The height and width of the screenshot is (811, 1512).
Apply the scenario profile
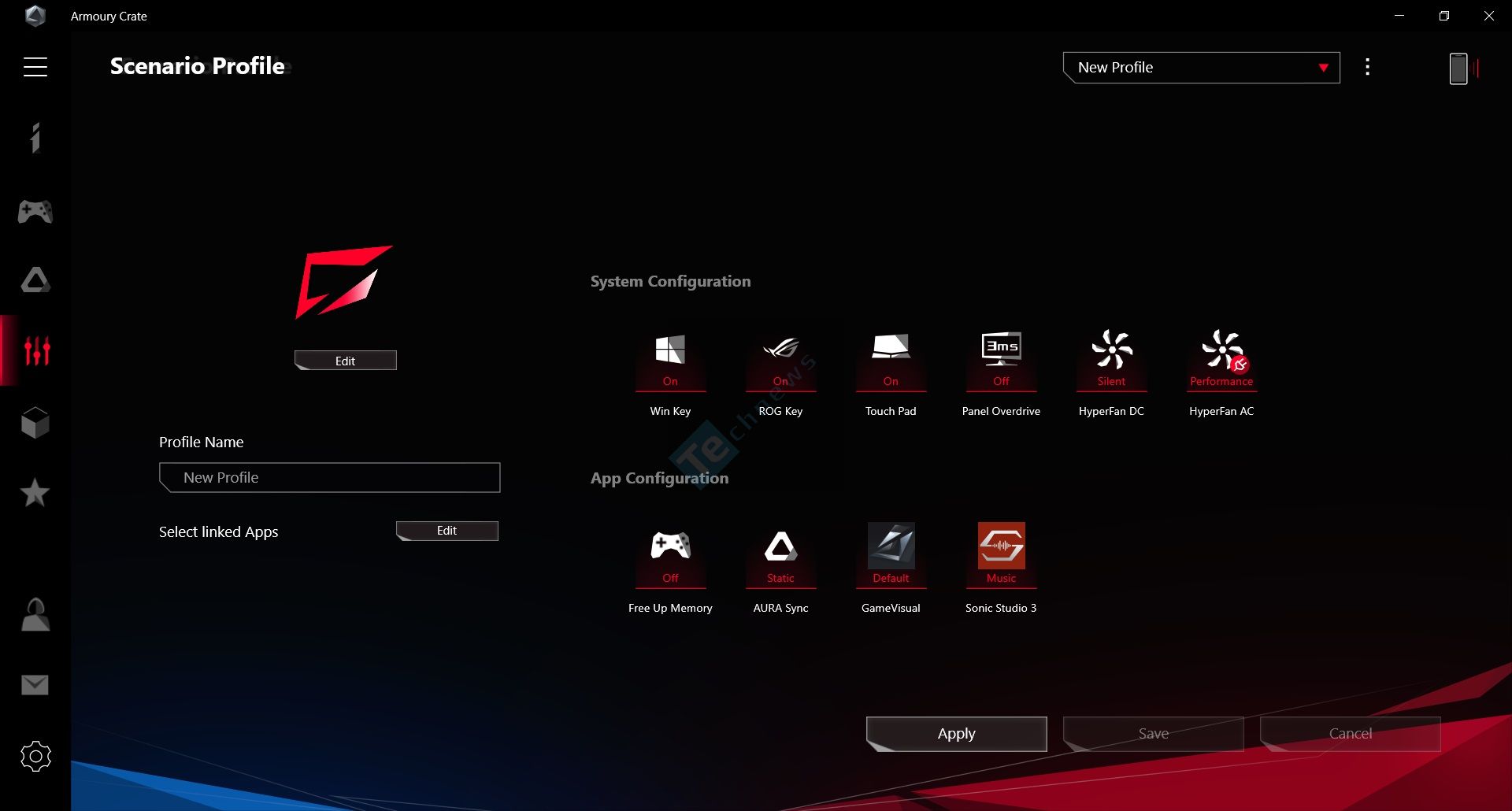click(956, 734)
